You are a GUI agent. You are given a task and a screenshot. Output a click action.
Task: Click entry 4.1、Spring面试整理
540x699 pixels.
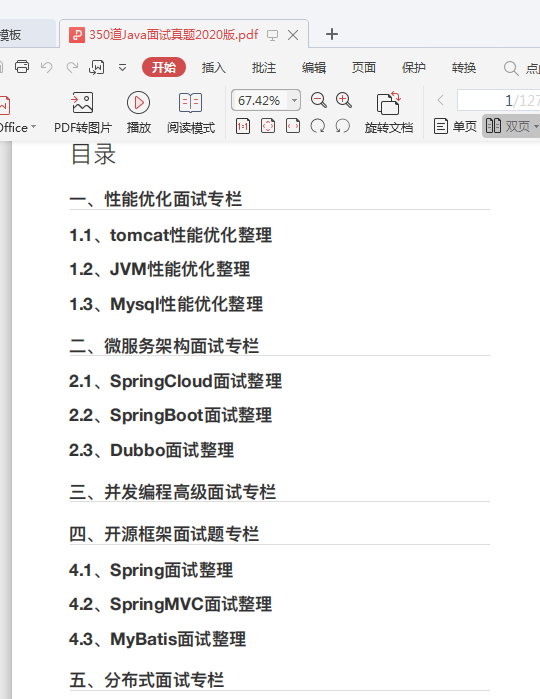[151, 570]
